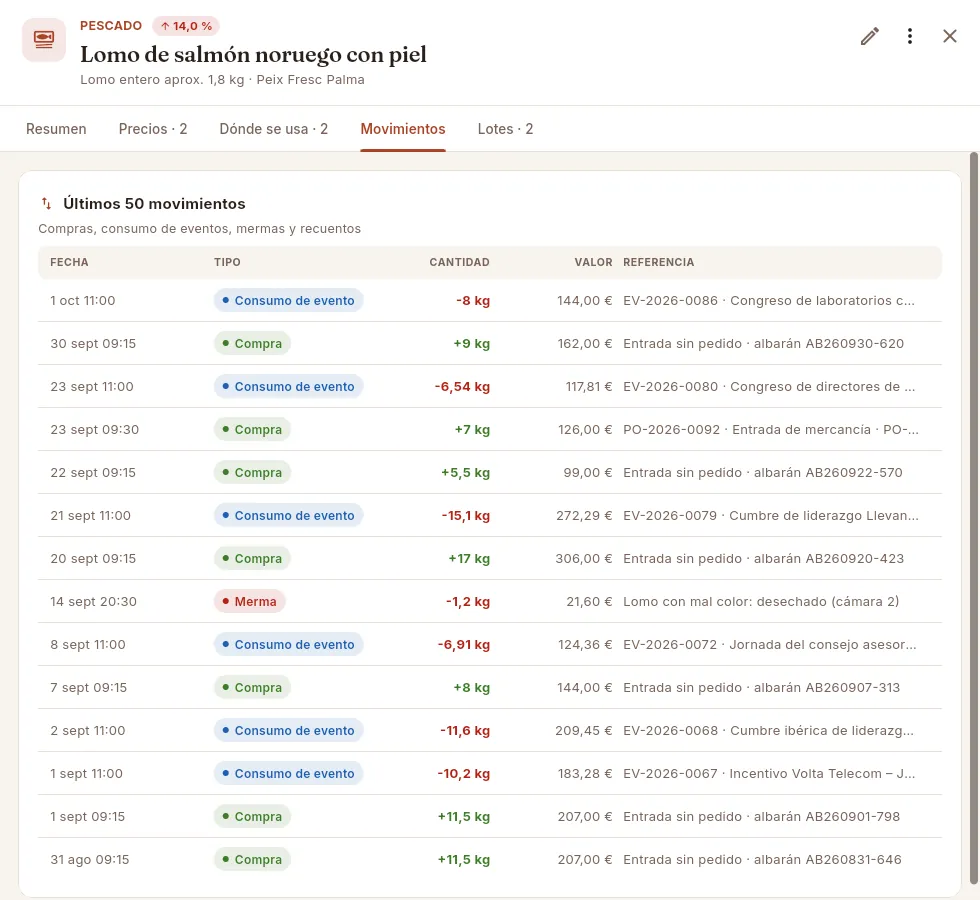The image size is (980, 900).
Task: Click the PESCADO category label
Action: [111, 26]
